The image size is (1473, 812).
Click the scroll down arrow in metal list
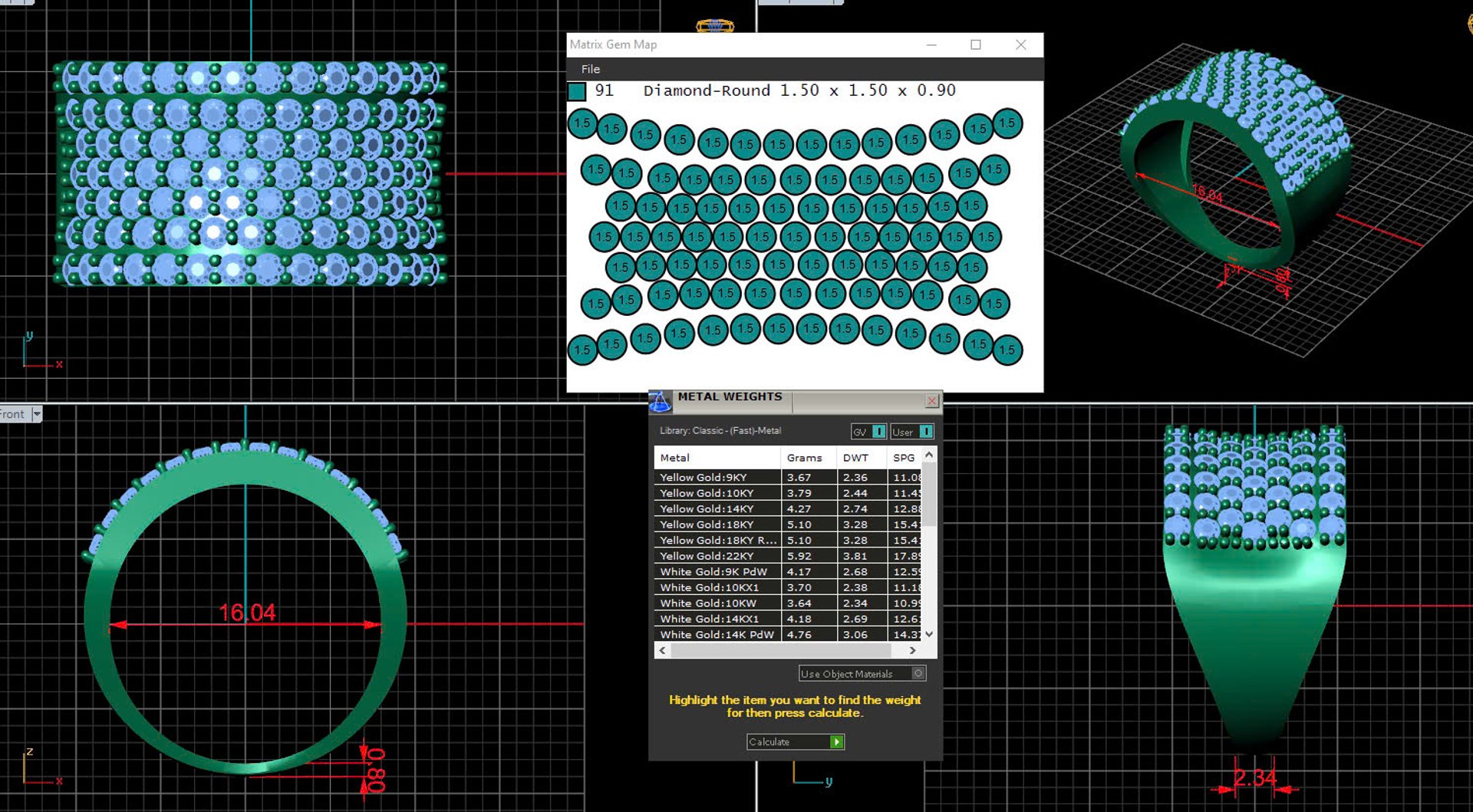pos(929,634)
